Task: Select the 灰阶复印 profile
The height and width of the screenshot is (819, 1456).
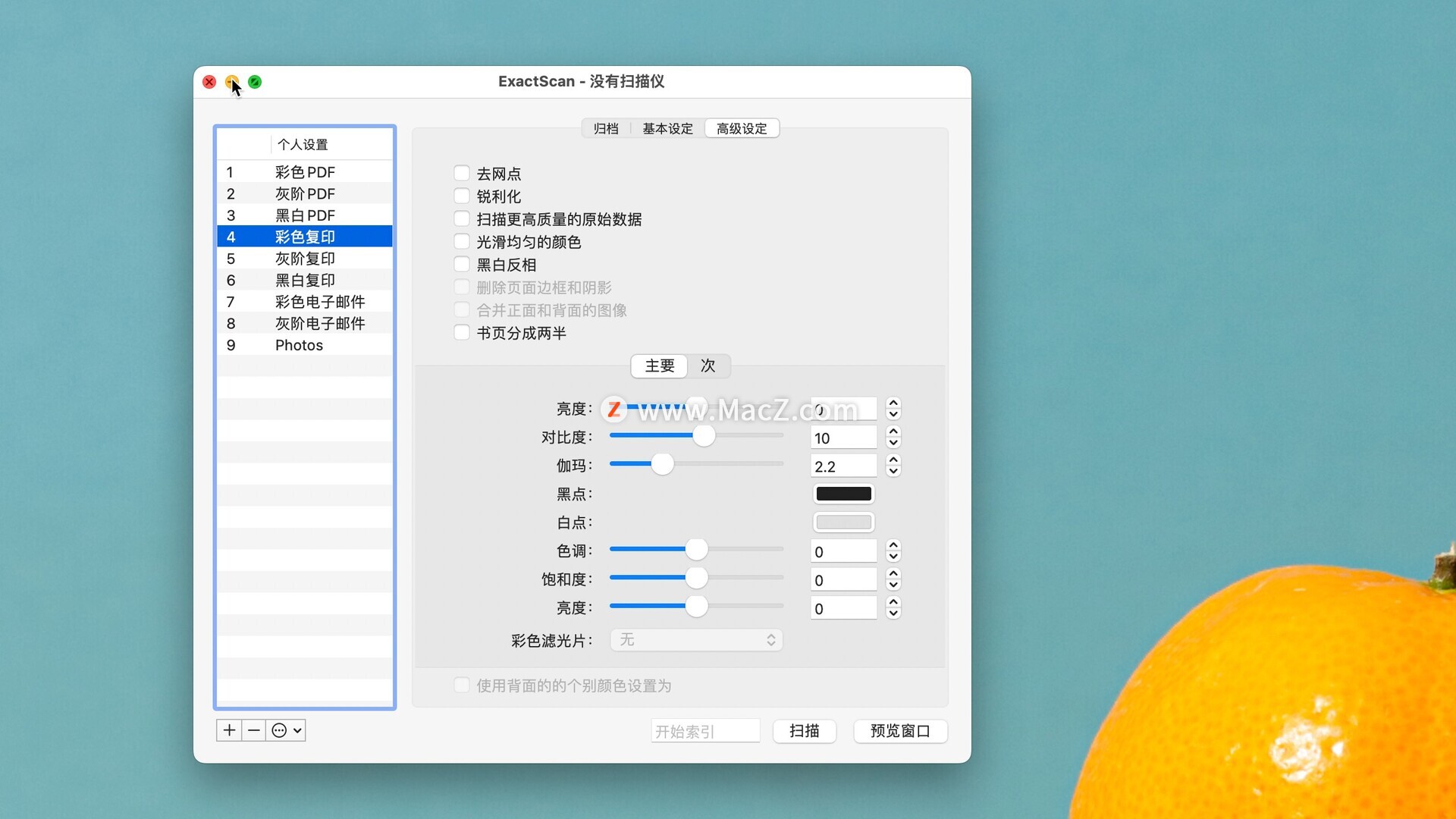Action: coord(305,259)
